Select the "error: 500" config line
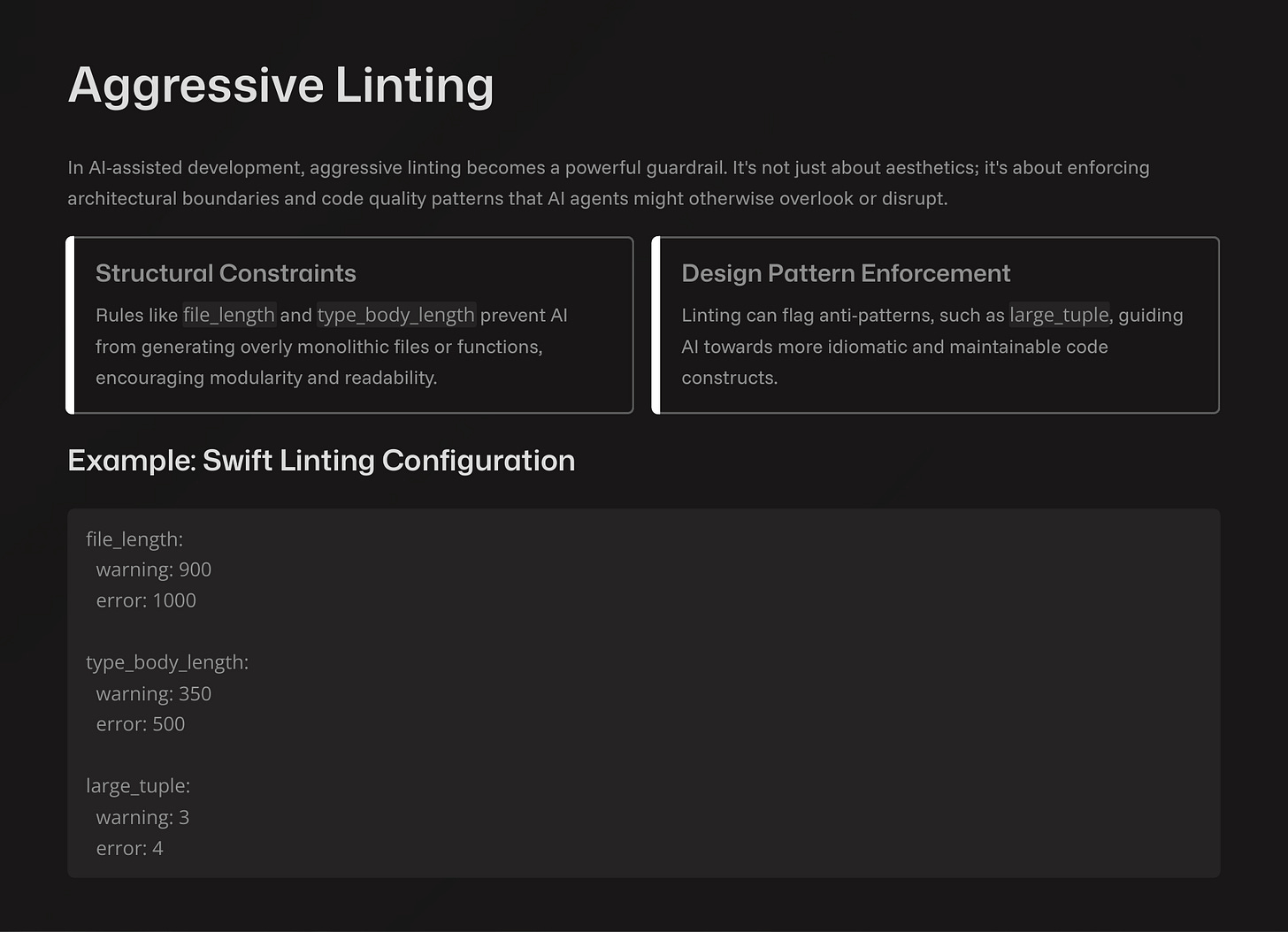 [x=141, y=725]
